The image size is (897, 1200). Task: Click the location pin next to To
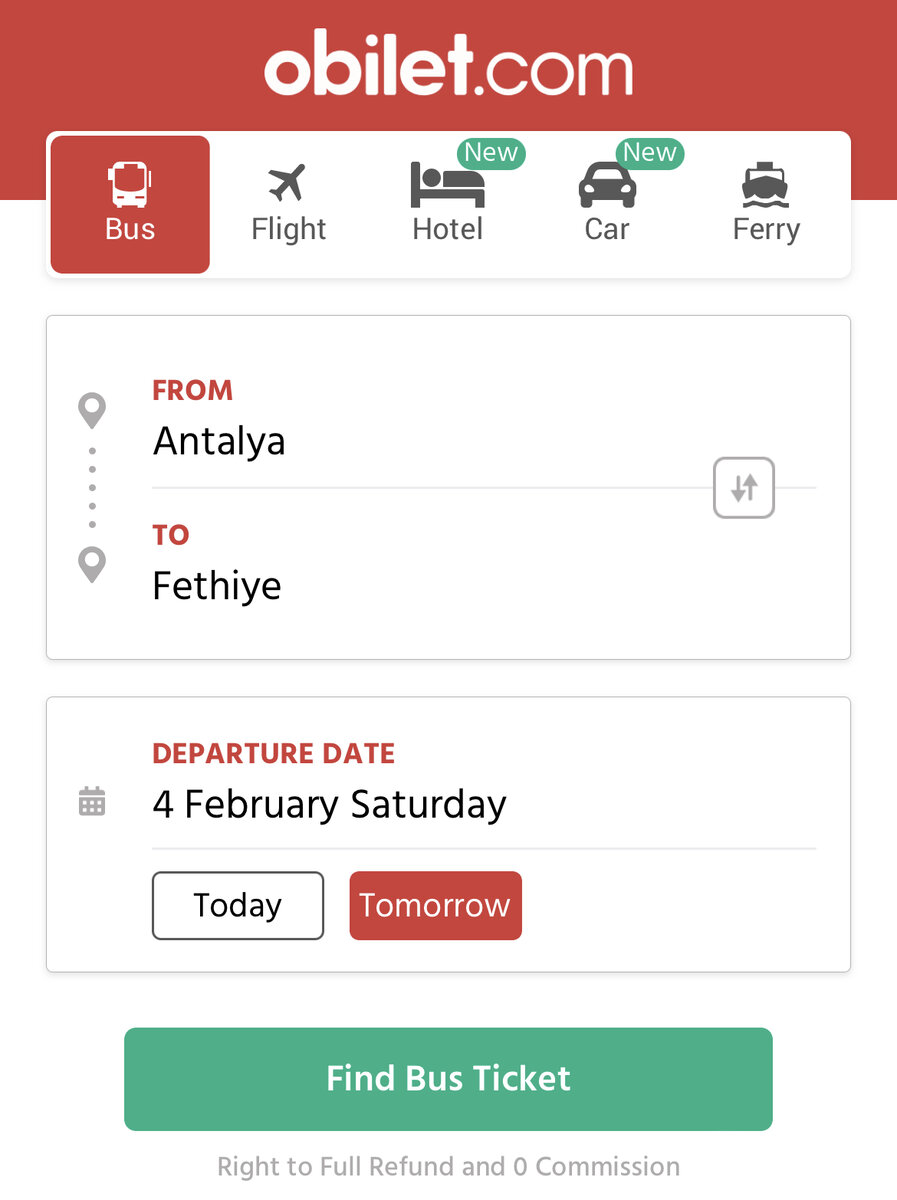point(92,565)
